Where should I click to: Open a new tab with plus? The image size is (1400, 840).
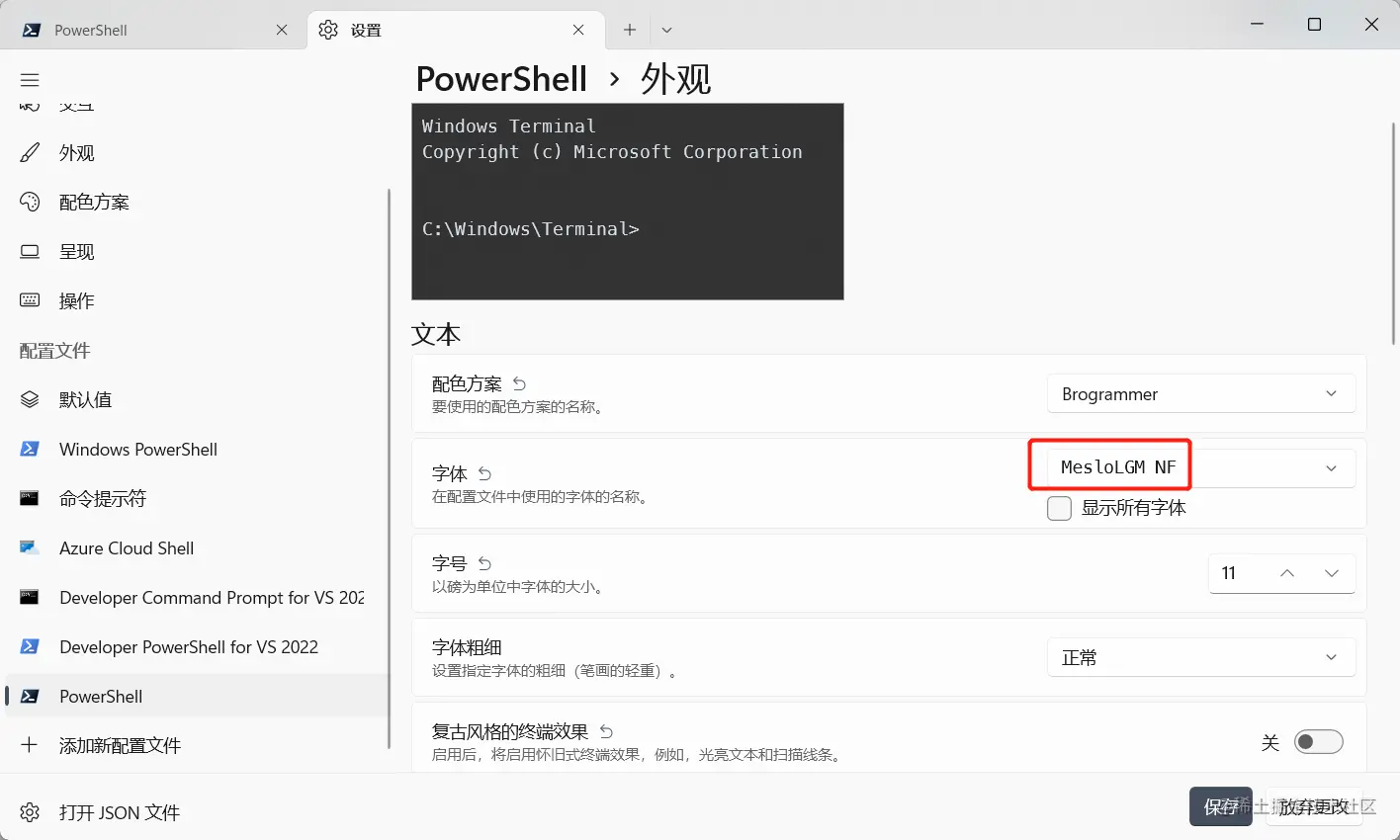630,30
